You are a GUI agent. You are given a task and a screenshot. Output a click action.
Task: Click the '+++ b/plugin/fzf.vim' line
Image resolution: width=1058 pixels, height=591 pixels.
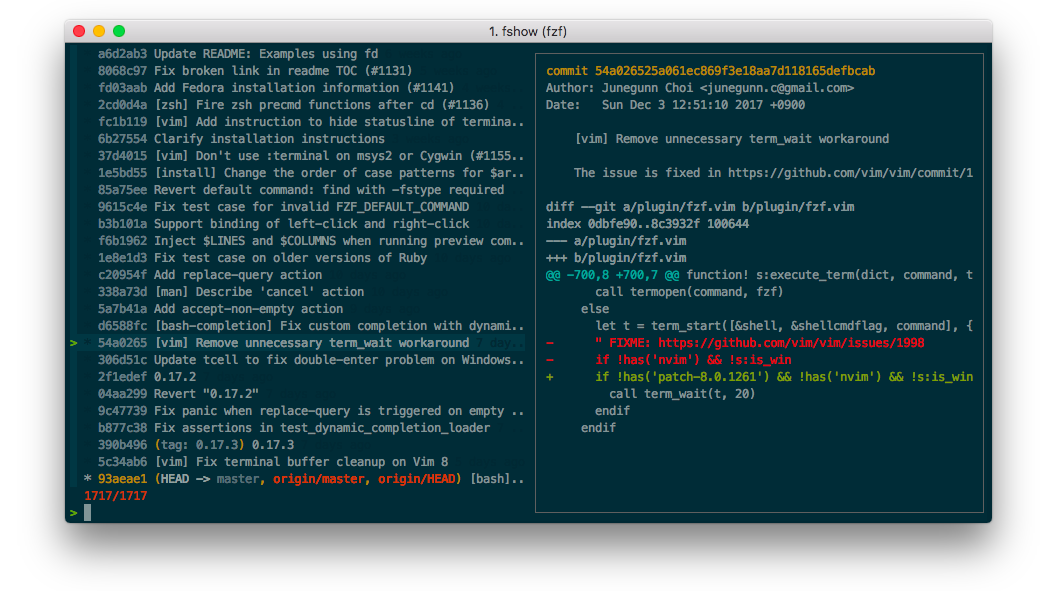click(x=616, y=258)
